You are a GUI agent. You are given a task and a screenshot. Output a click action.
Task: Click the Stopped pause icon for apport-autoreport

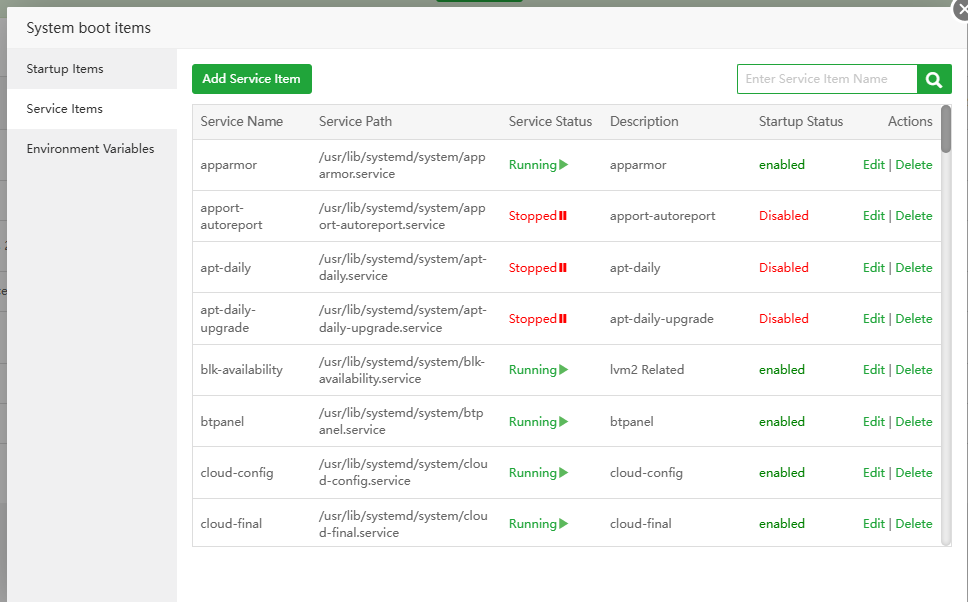click(x=563, y=216)
